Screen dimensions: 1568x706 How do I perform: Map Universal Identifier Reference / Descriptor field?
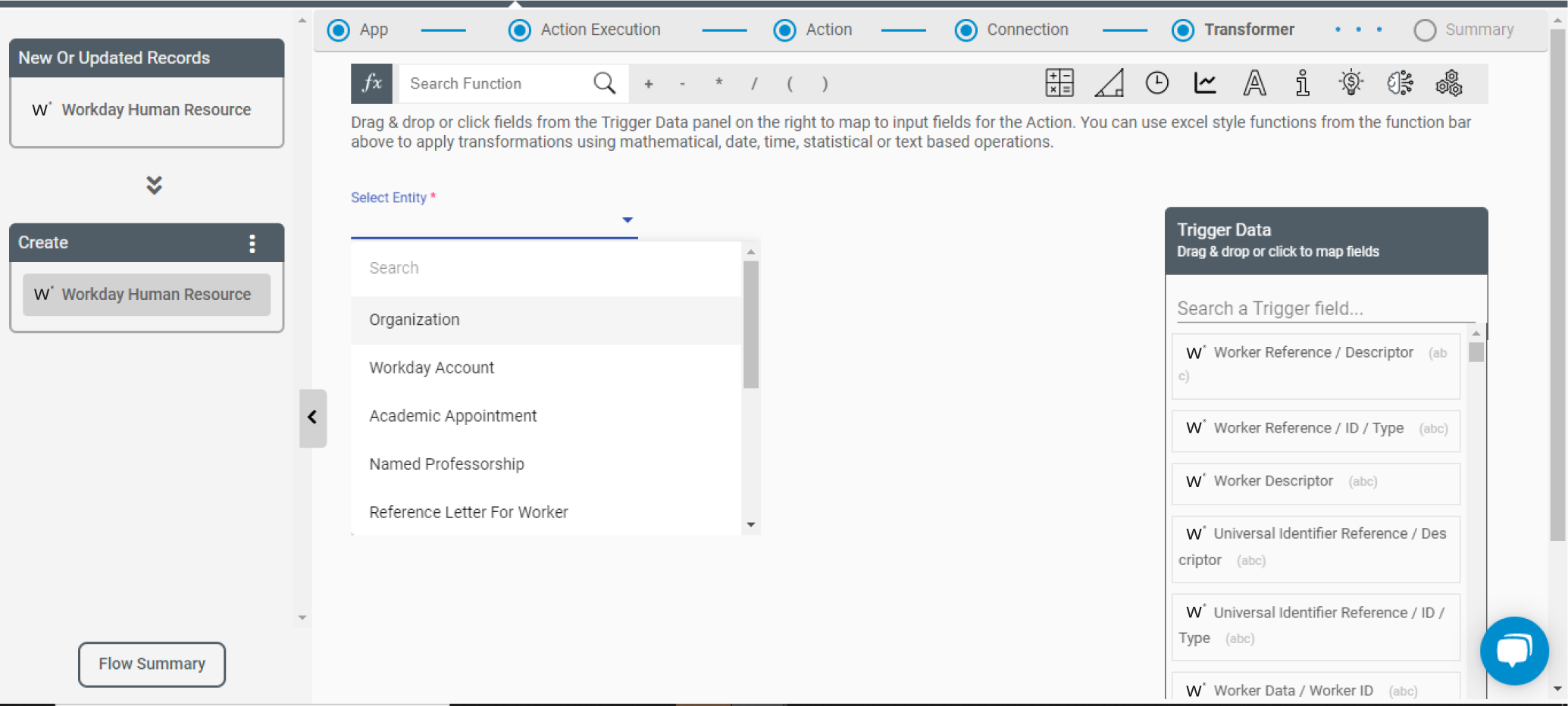[x=1316, y=548]
